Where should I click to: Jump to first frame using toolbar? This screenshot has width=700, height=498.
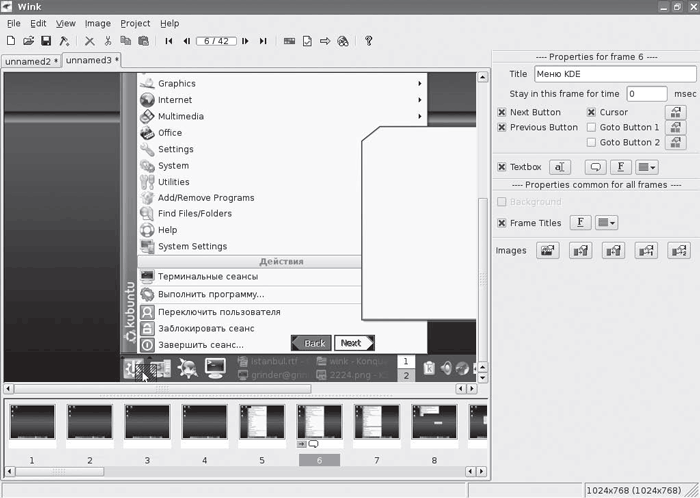(x=168, y=41)
